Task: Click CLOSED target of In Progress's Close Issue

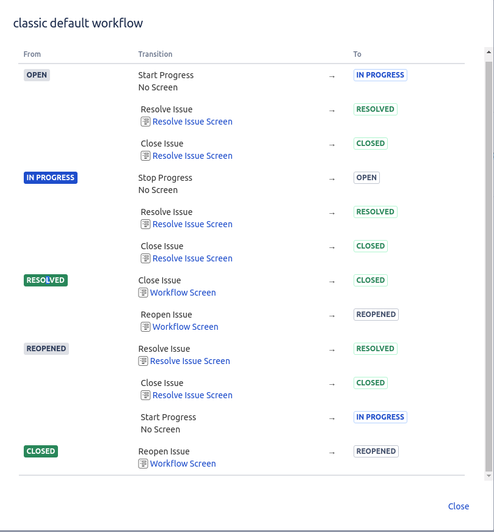Action: 370,246
